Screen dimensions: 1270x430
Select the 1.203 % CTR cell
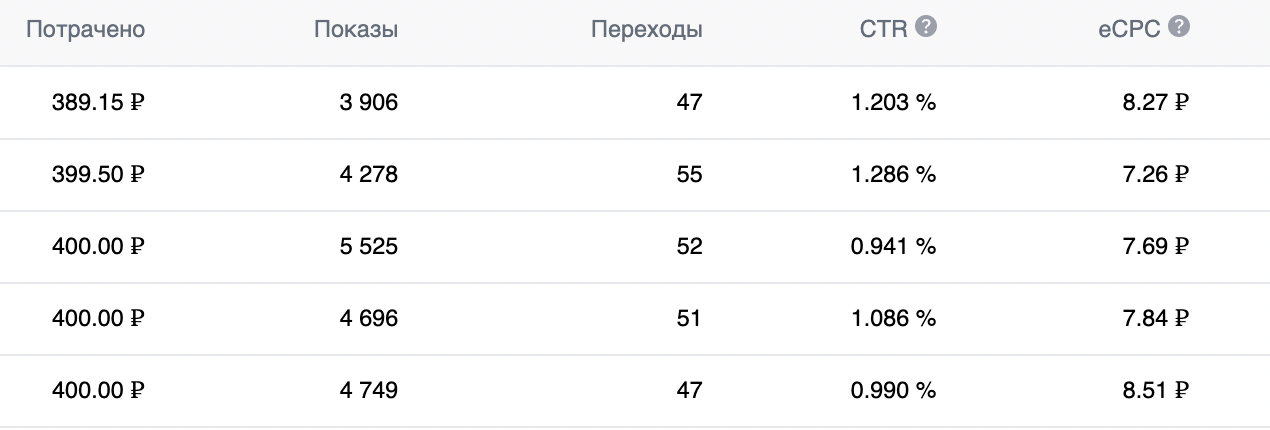893,102
